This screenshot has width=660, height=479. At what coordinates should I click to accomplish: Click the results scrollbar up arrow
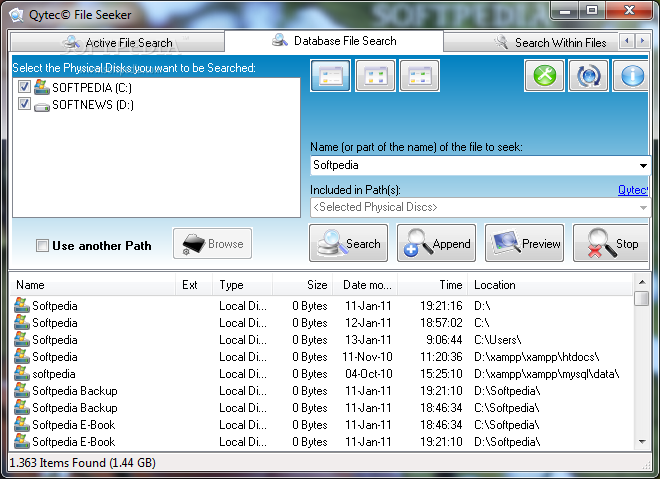(642, 282)
